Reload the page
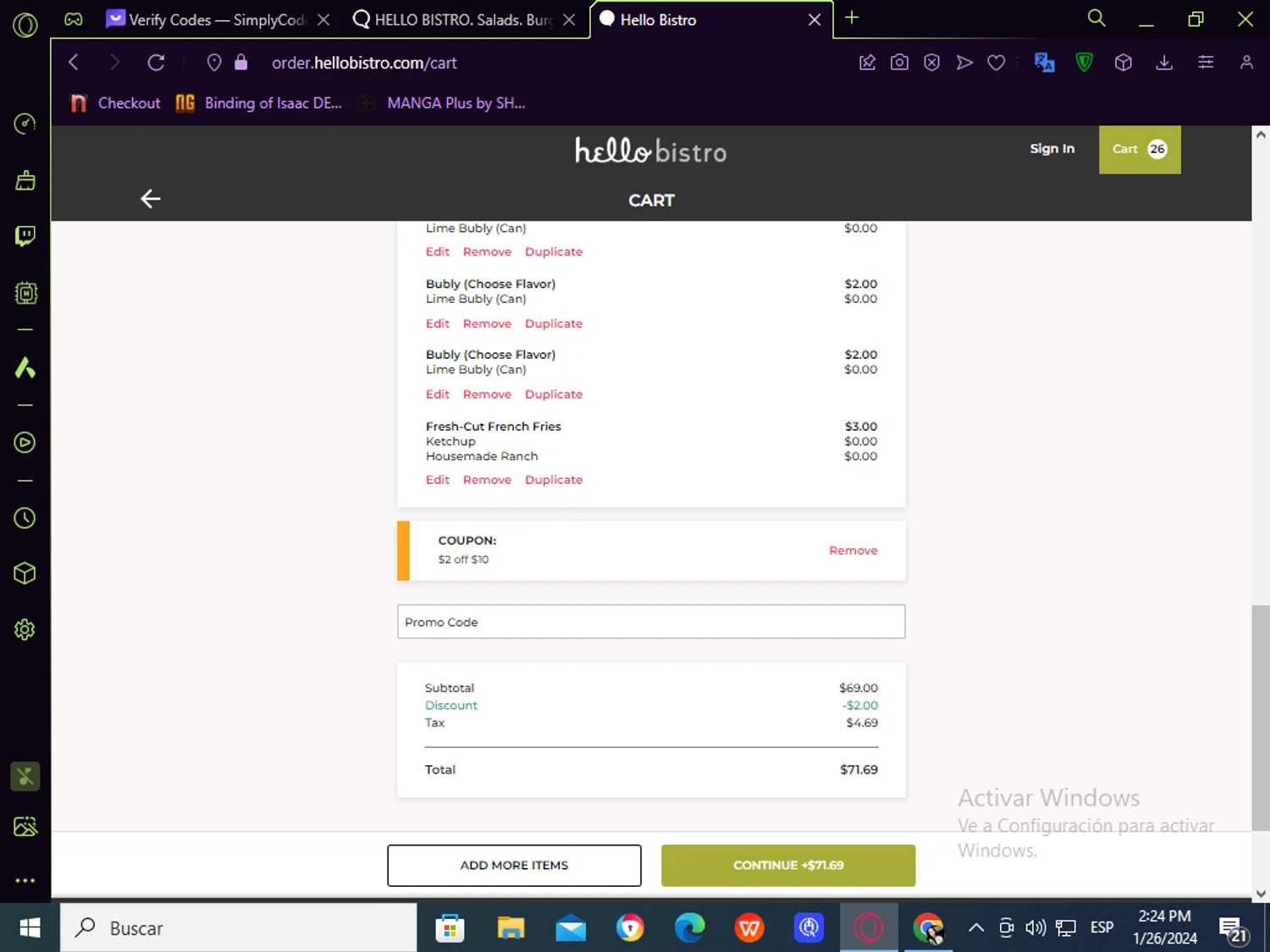 click(156, 63)
